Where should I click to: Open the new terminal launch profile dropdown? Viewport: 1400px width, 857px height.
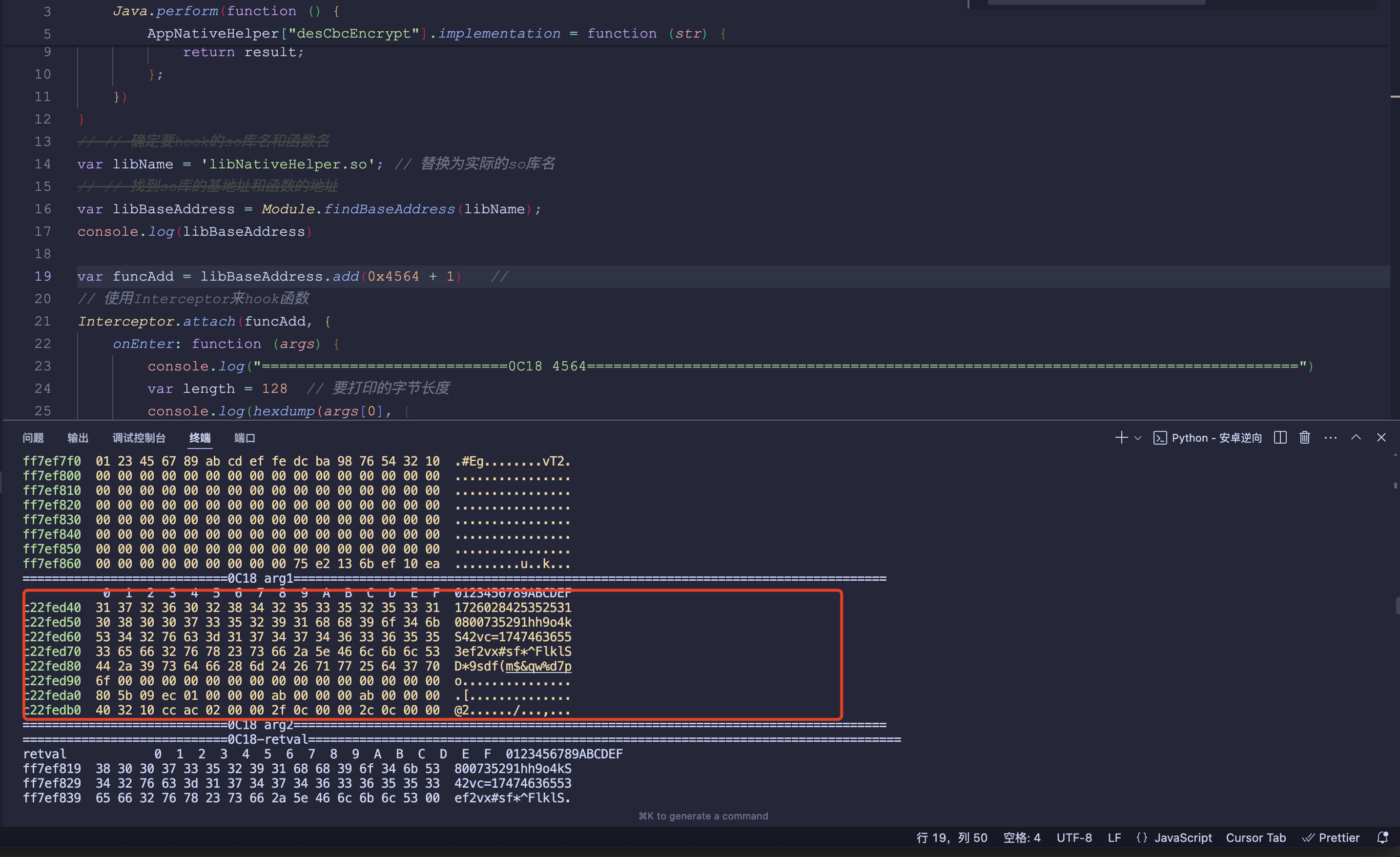(1137, 438)
